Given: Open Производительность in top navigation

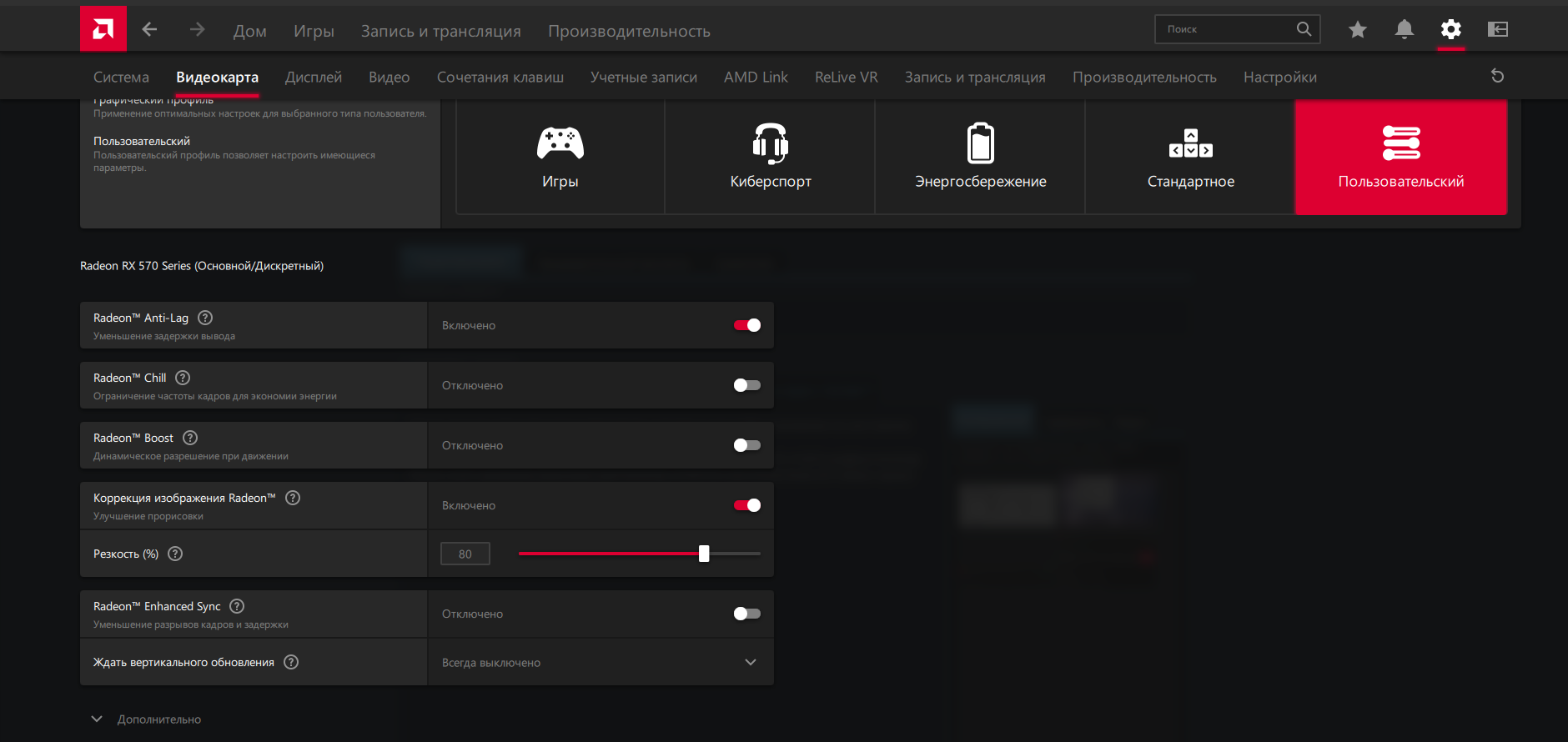Looking at the screenshot, I should point(629,31).
